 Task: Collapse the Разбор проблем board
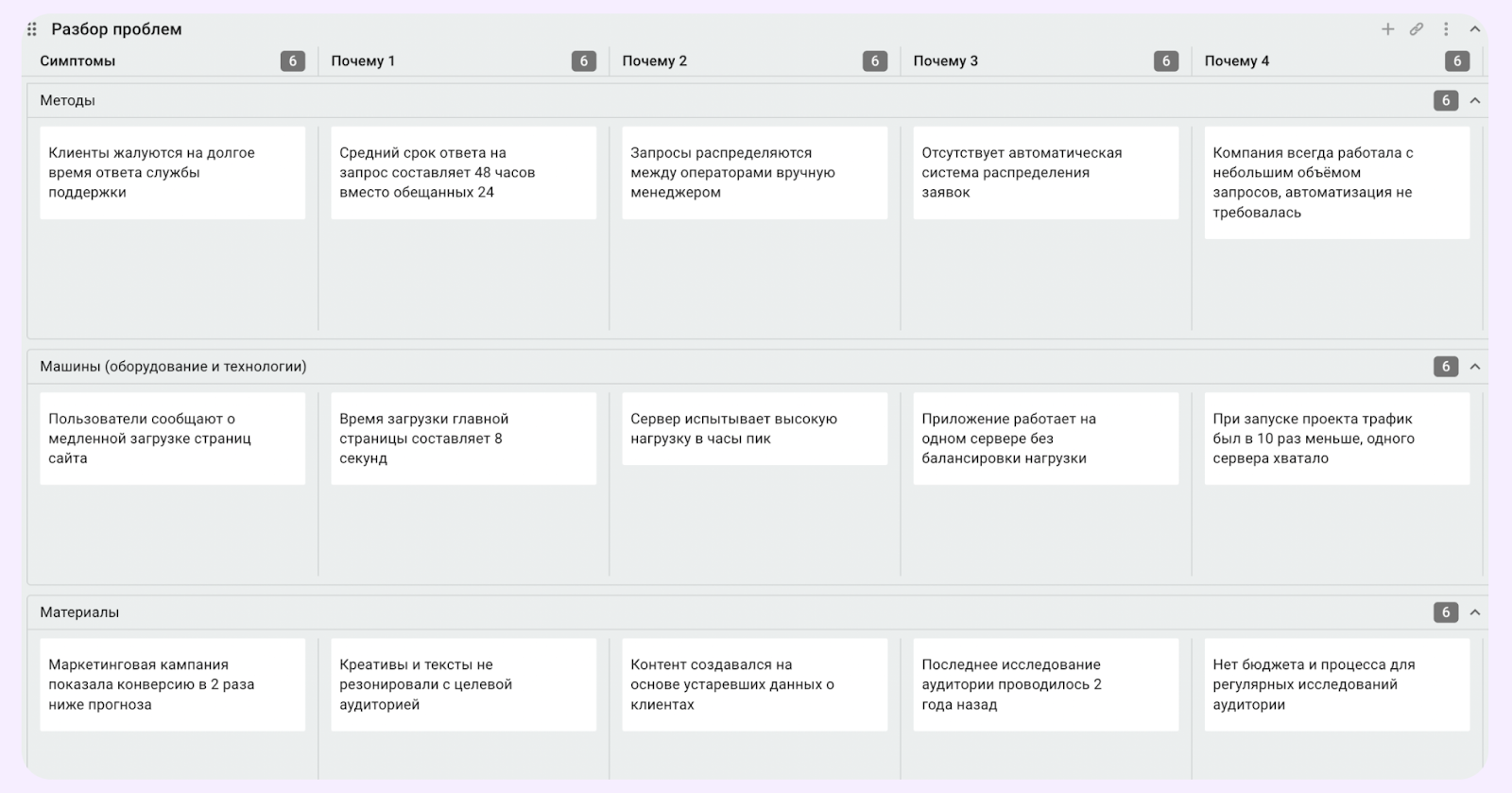(x=1474, y=29)
